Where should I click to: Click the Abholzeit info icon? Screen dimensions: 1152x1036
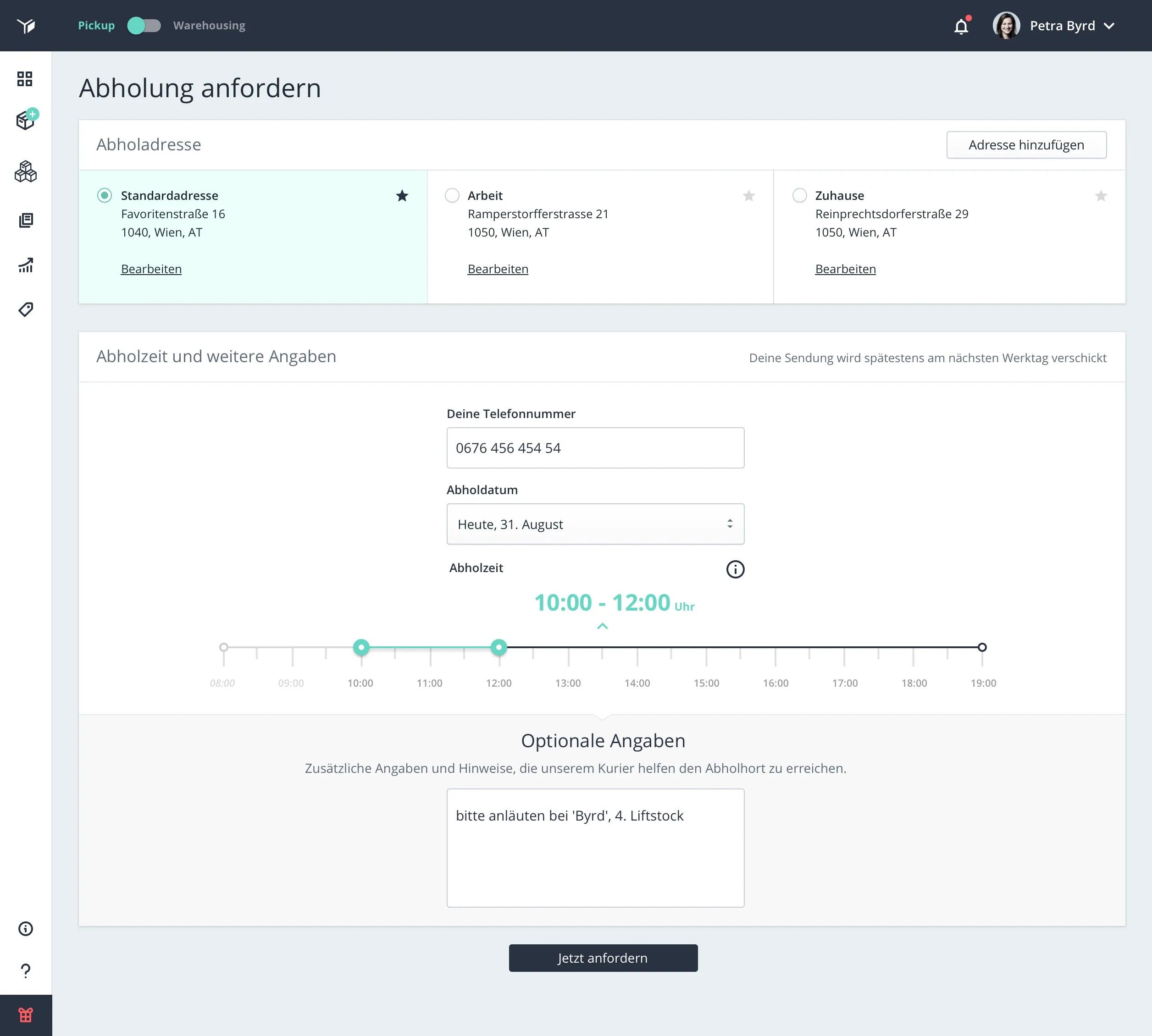(x=735, y=569)
